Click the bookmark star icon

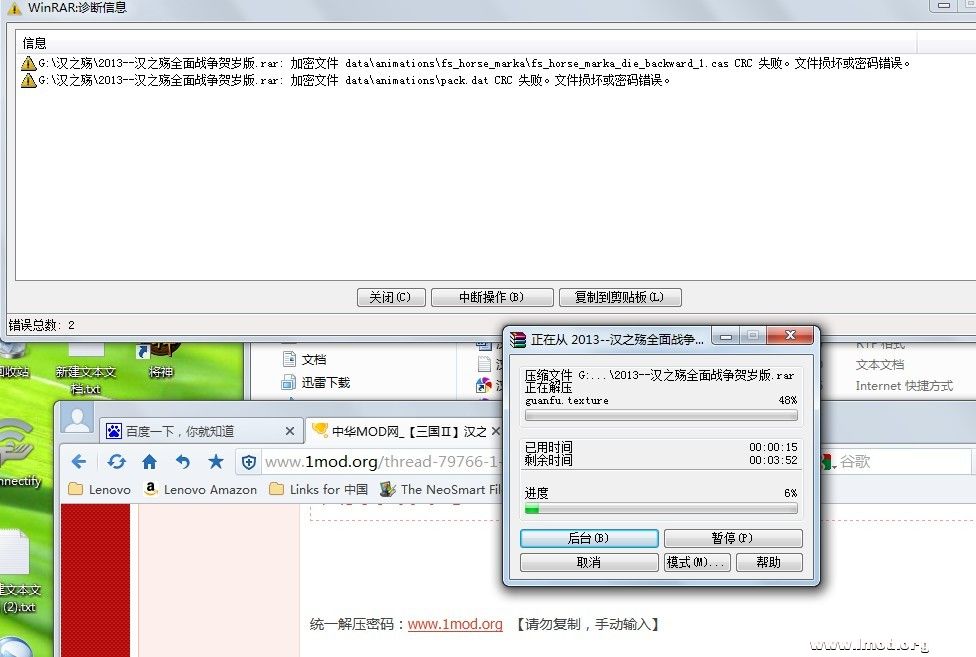point(215,462)
